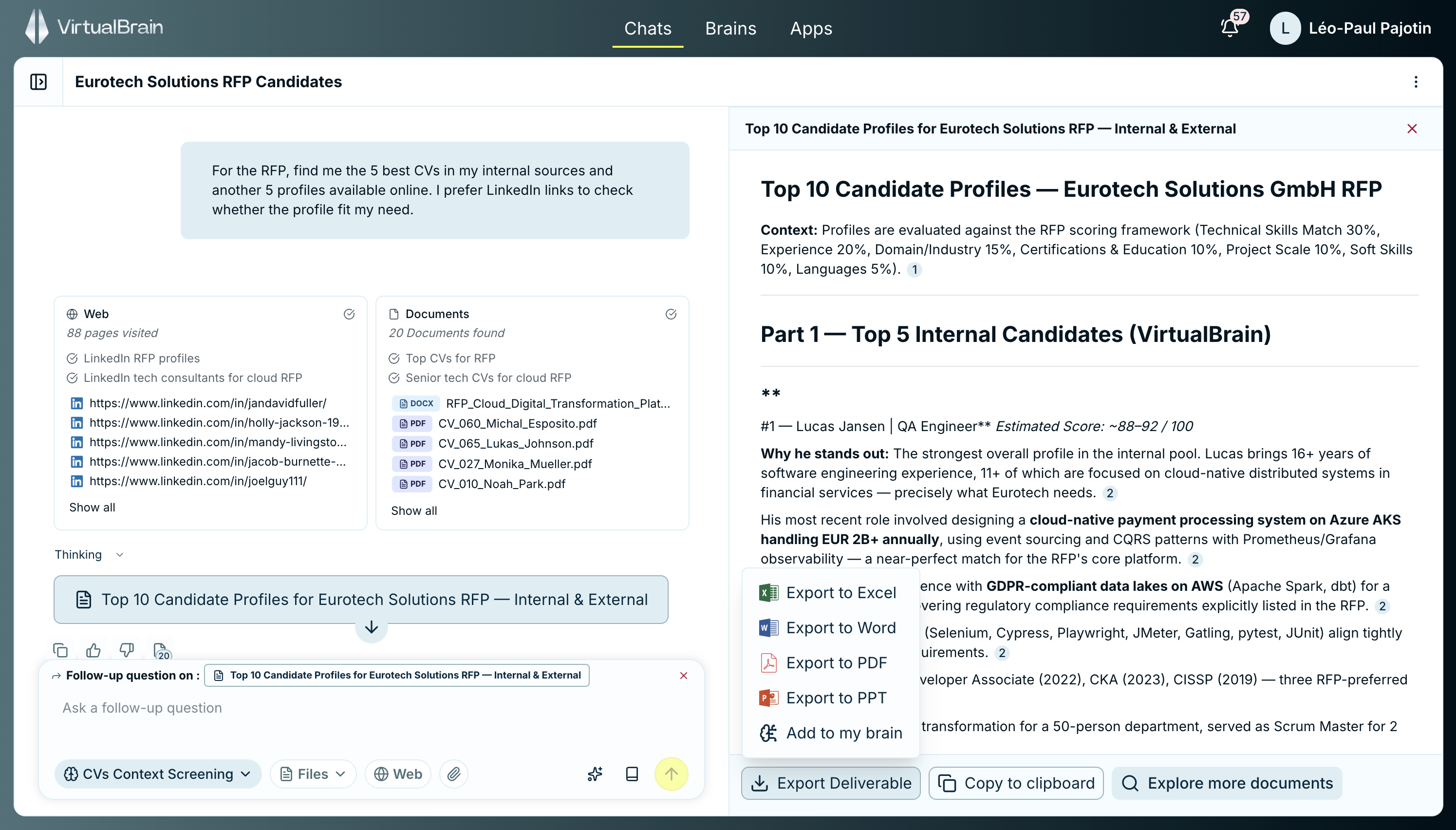Click citation 2 after 'Eurotech needs'
This screenshot has width=1456, height=830.
click(x=1109, y=493)
